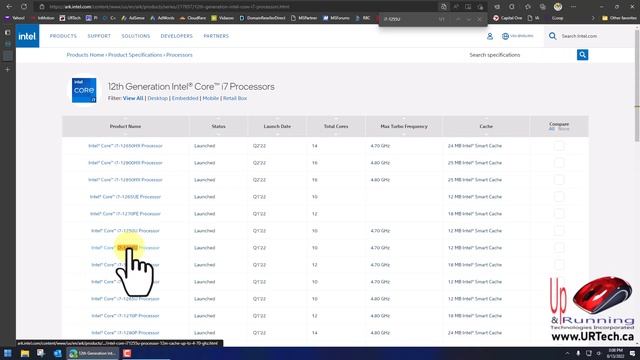Go to Products Home breadcrumb
The width and height of the screenshot is (640, 360).
coord(85,55)
